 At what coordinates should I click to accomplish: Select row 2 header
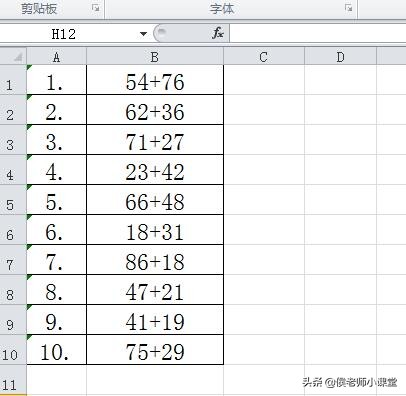tap(13, 110)
